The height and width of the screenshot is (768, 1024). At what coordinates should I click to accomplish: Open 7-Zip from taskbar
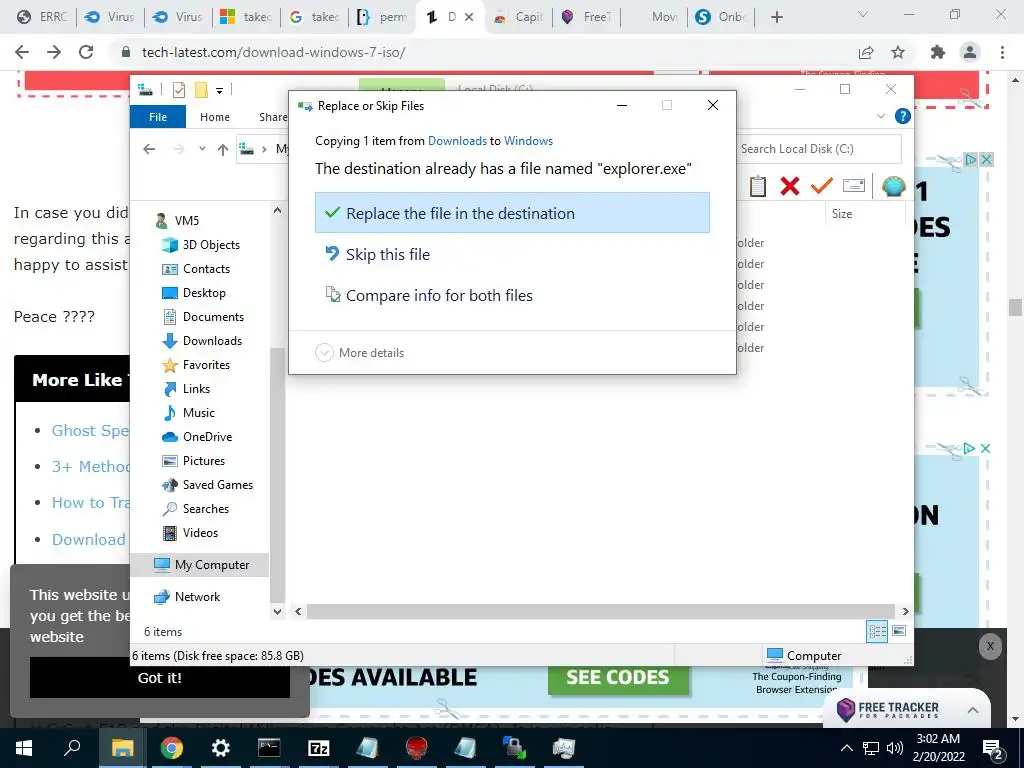point(319,748)
